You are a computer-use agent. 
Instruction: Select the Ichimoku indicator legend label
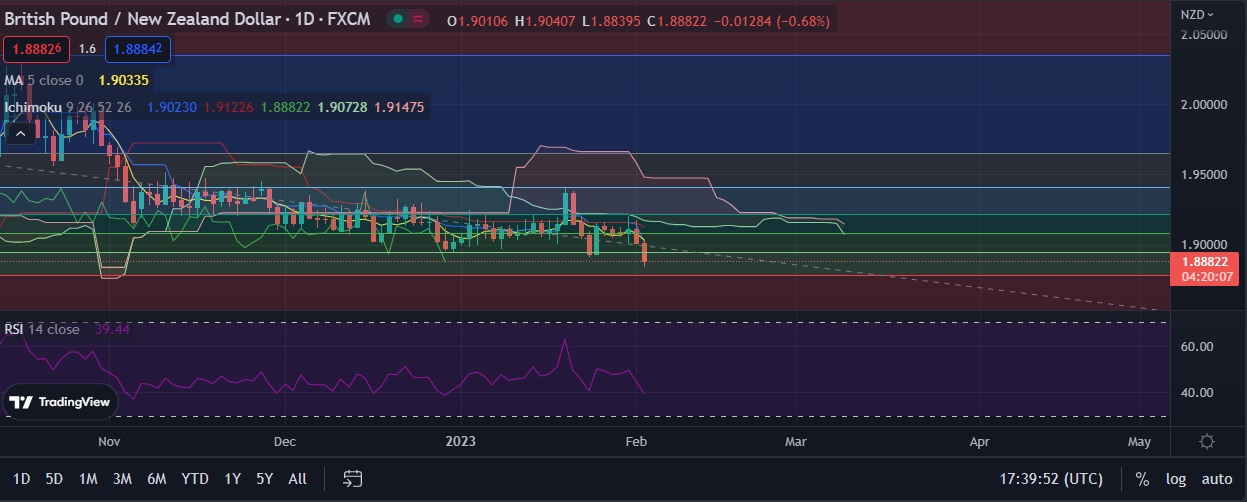33,107
